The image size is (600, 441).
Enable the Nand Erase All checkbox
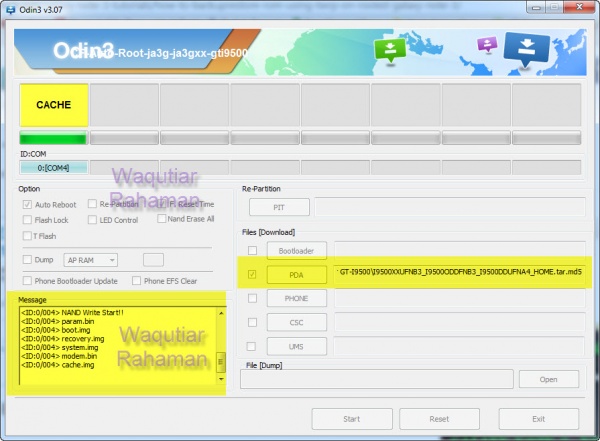tap(161, 219)
